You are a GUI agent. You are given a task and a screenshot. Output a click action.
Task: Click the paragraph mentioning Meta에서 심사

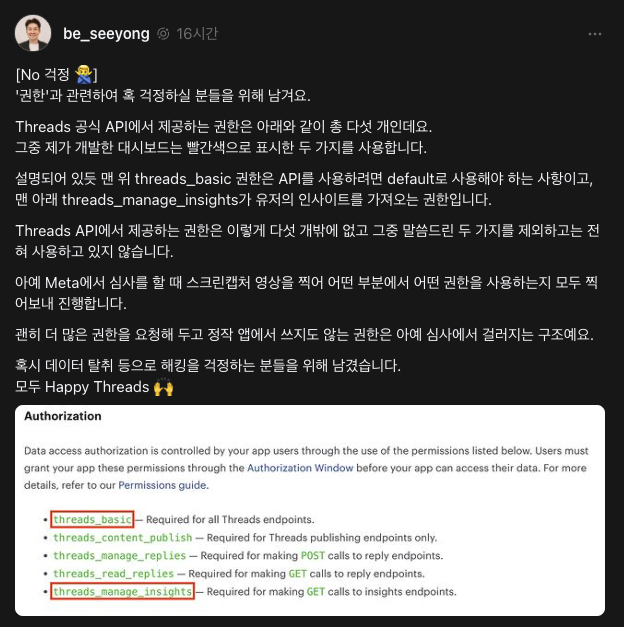click(306, 293)
